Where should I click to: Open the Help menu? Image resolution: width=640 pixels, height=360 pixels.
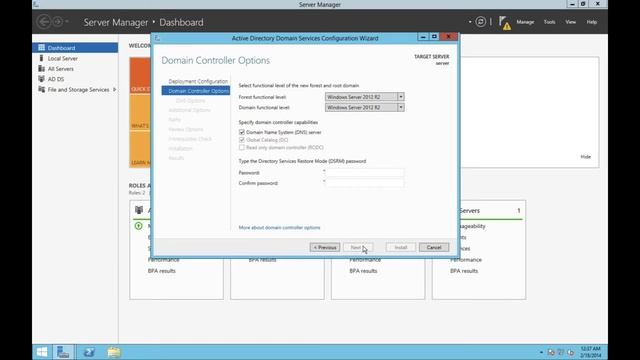point(592,22)
